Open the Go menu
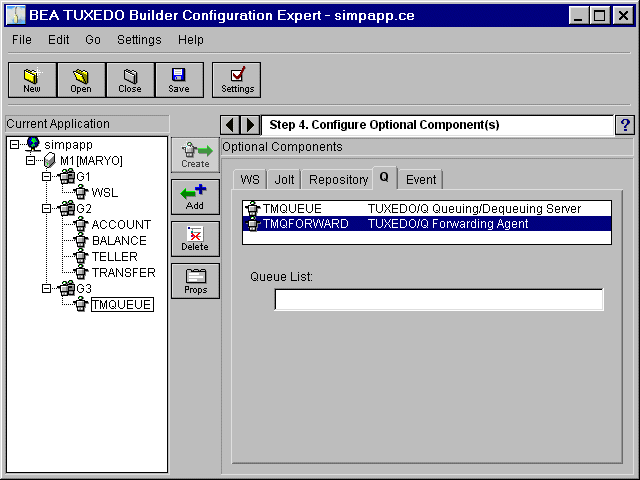The image size is (640, 480). (93, 40)
